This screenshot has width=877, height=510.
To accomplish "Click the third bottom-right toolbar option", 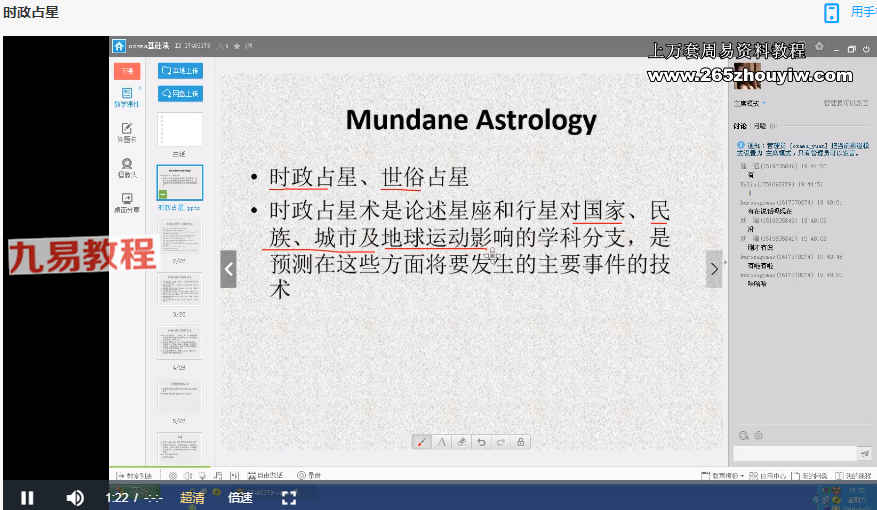I will pyautogui.click(x=810, y=475).
